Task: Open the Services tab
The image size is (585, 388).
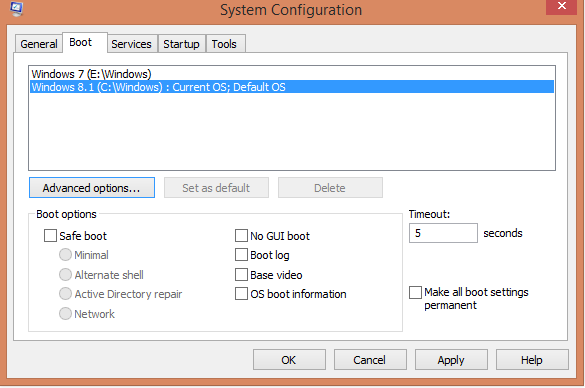Action: pyautogui.click(x=131, y=44)
